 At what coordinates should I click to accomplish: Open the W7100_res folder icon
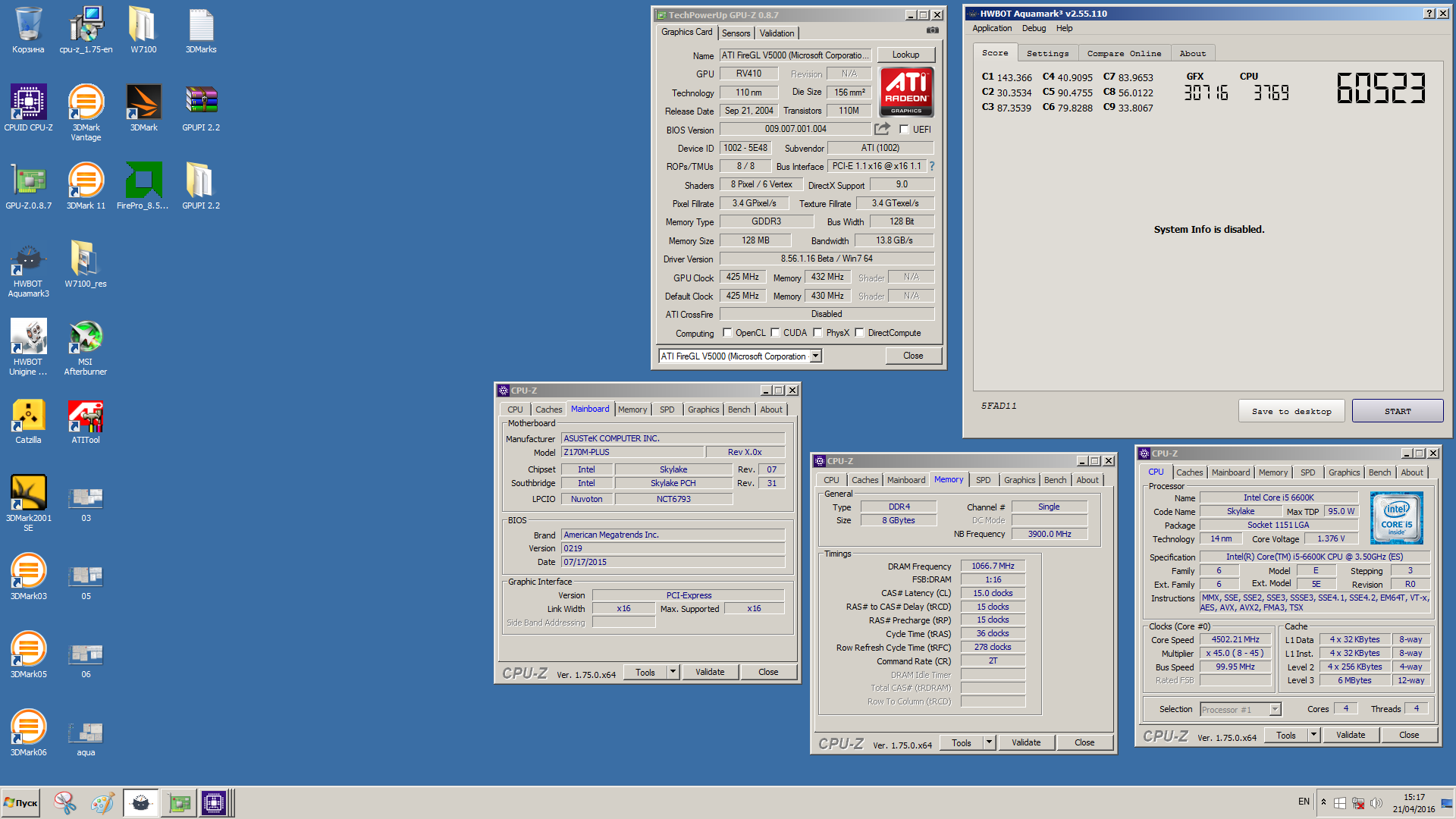pyautogui.click(x=86, y=264)
